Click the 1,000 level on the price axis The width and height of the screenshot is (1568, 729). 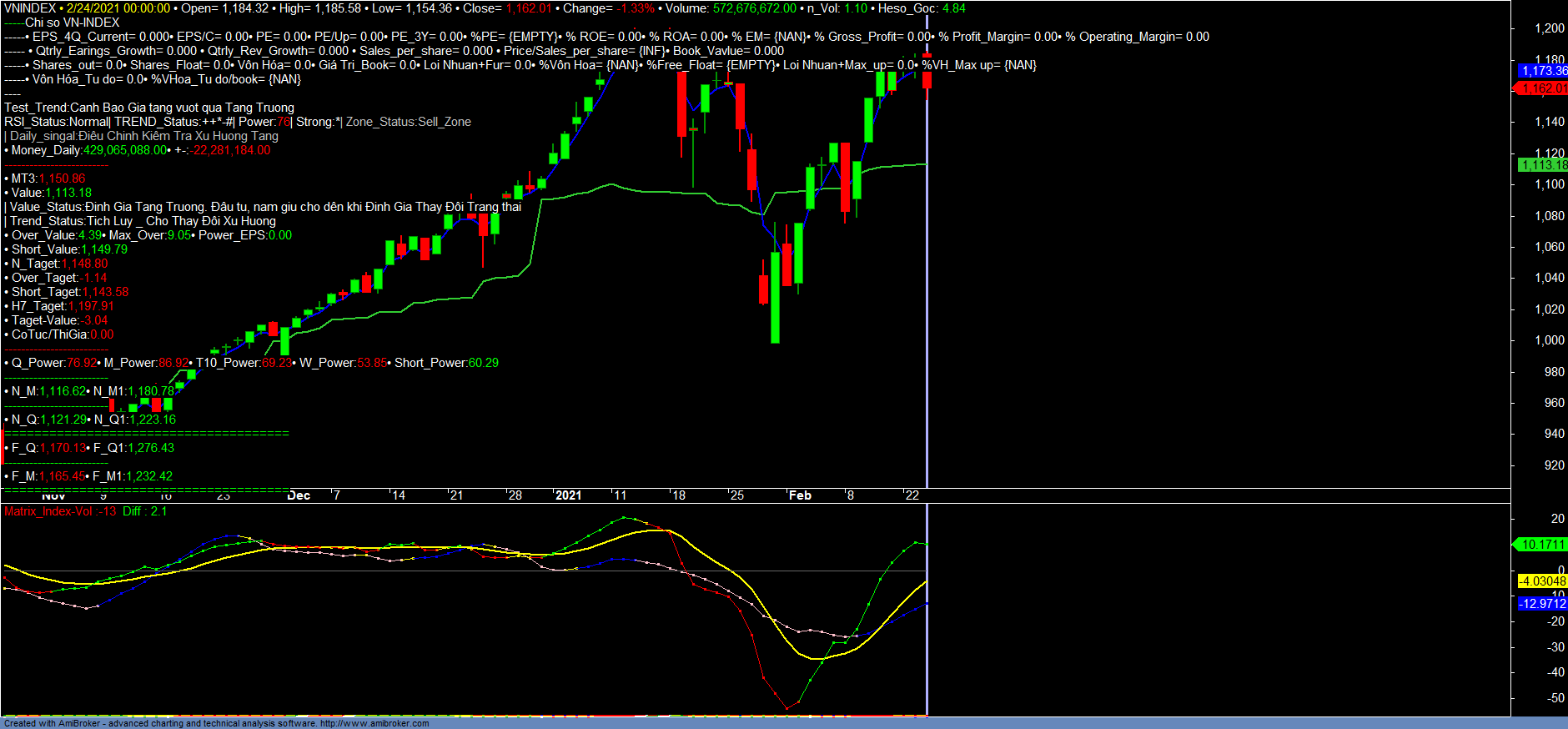(1550, 340)
